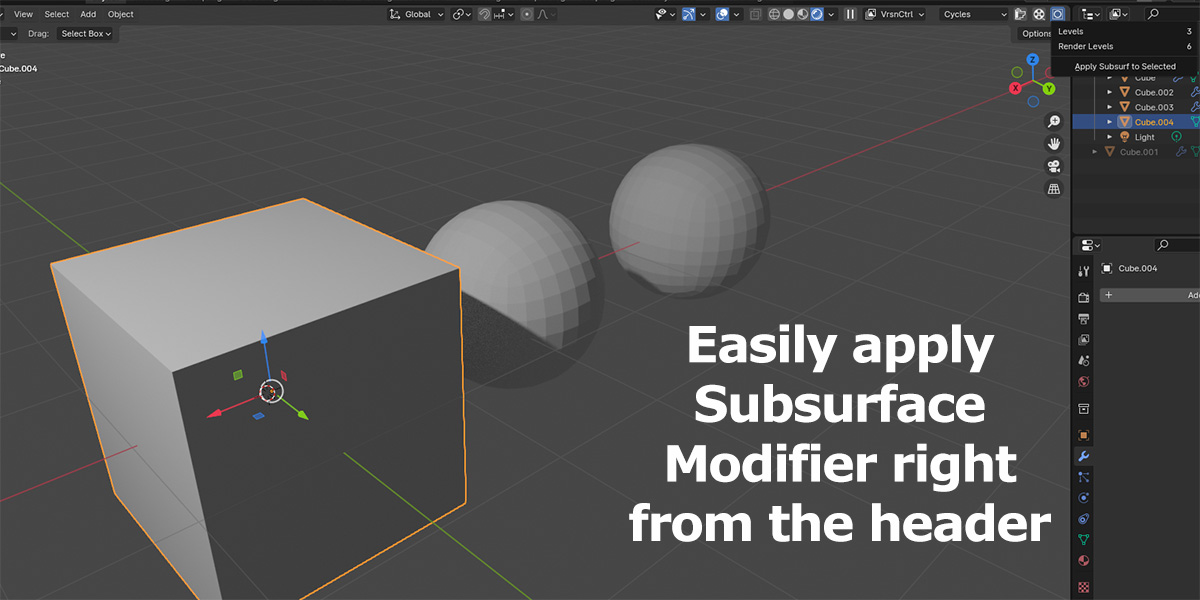1200x600 pixels.
Task: Pause viewport render preview
Action: [x=850, y=14]
